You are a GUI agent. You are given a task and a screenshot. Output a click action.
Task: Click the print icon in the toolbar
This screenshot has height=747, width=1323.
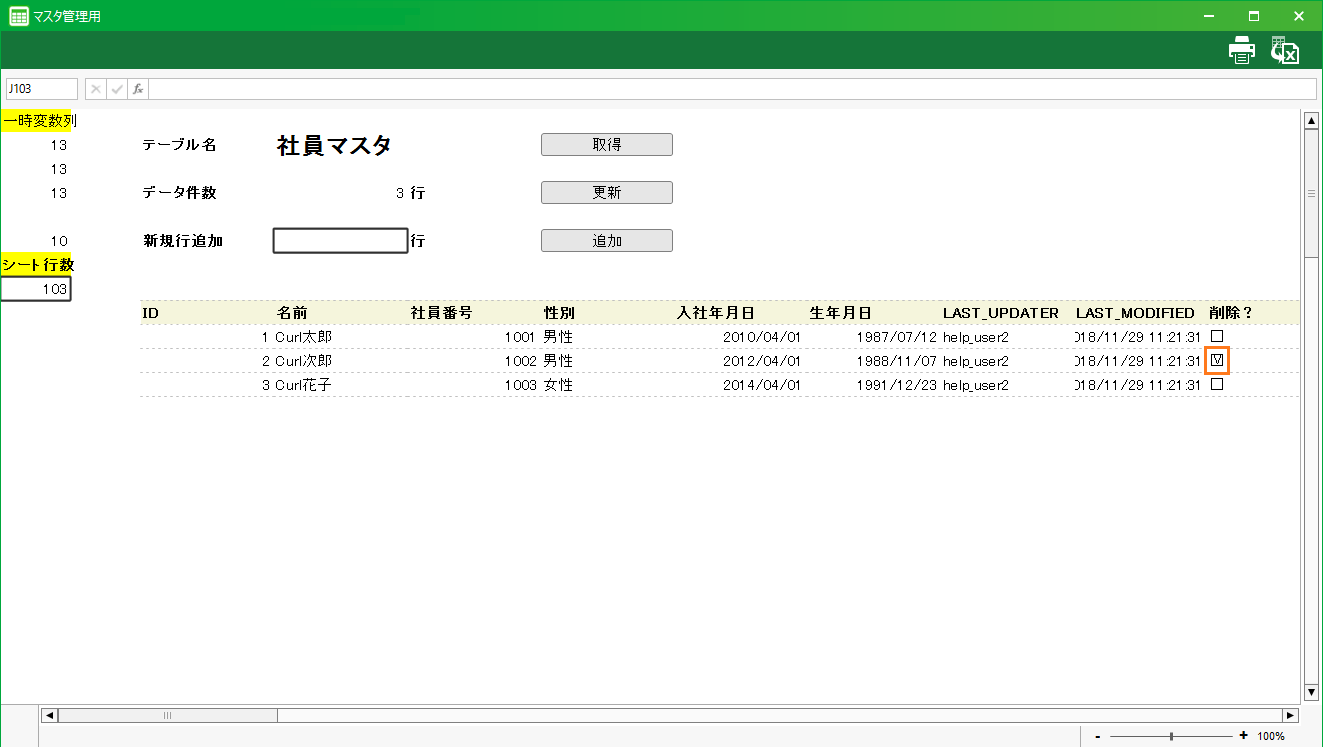pyautogui.click(x=1241, y=50)
